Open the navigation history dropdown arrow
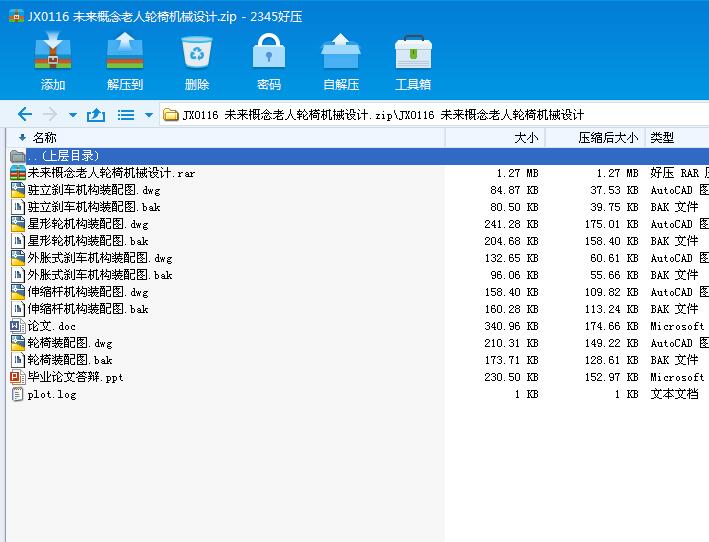Image resolution: width=709 pixels, height=542 pixels. [x=72, y=115]
